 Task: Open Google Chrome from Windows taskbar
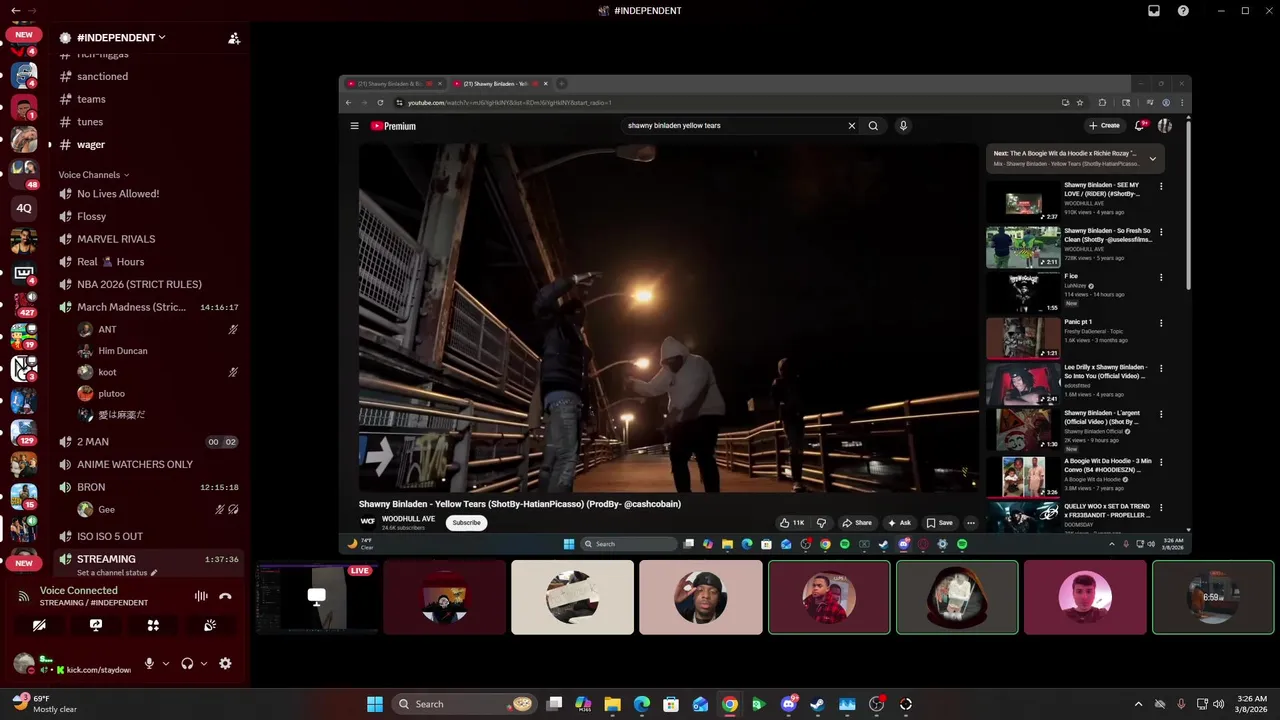[730, 704]
